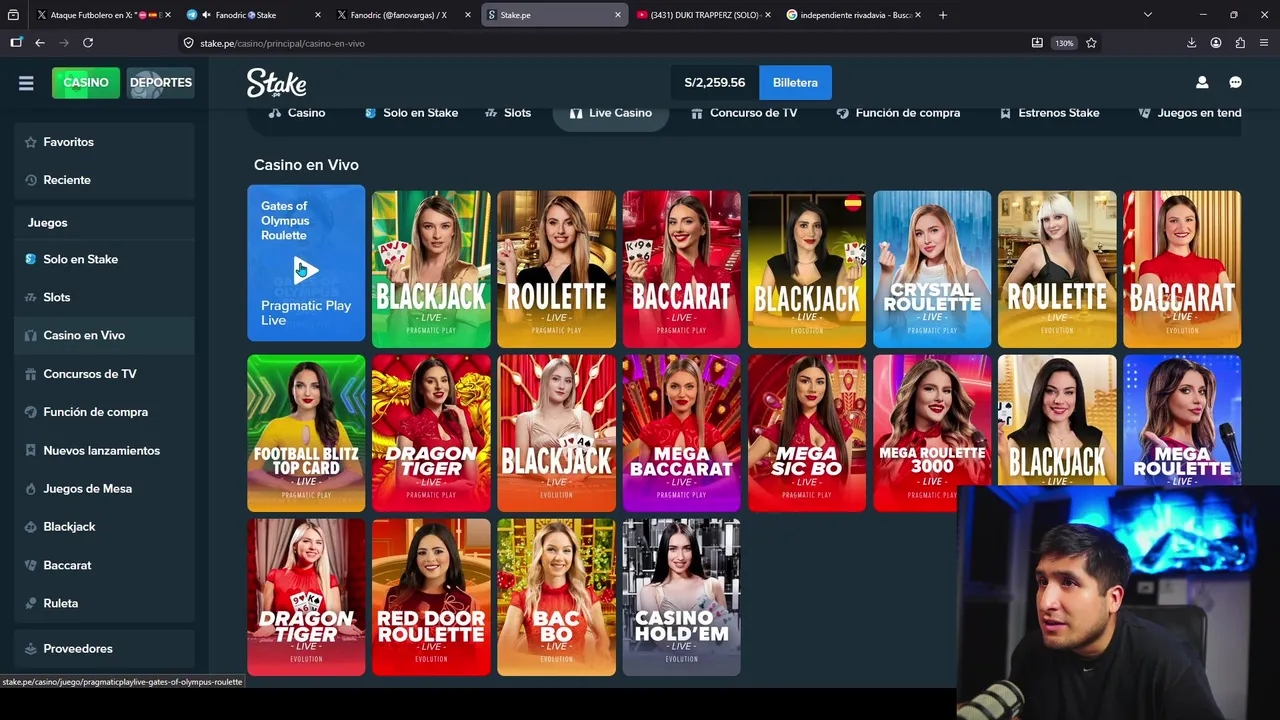The image size is (1280, 720).
Task: Click the site security shield icon
Action: click(x=188, y=43)
